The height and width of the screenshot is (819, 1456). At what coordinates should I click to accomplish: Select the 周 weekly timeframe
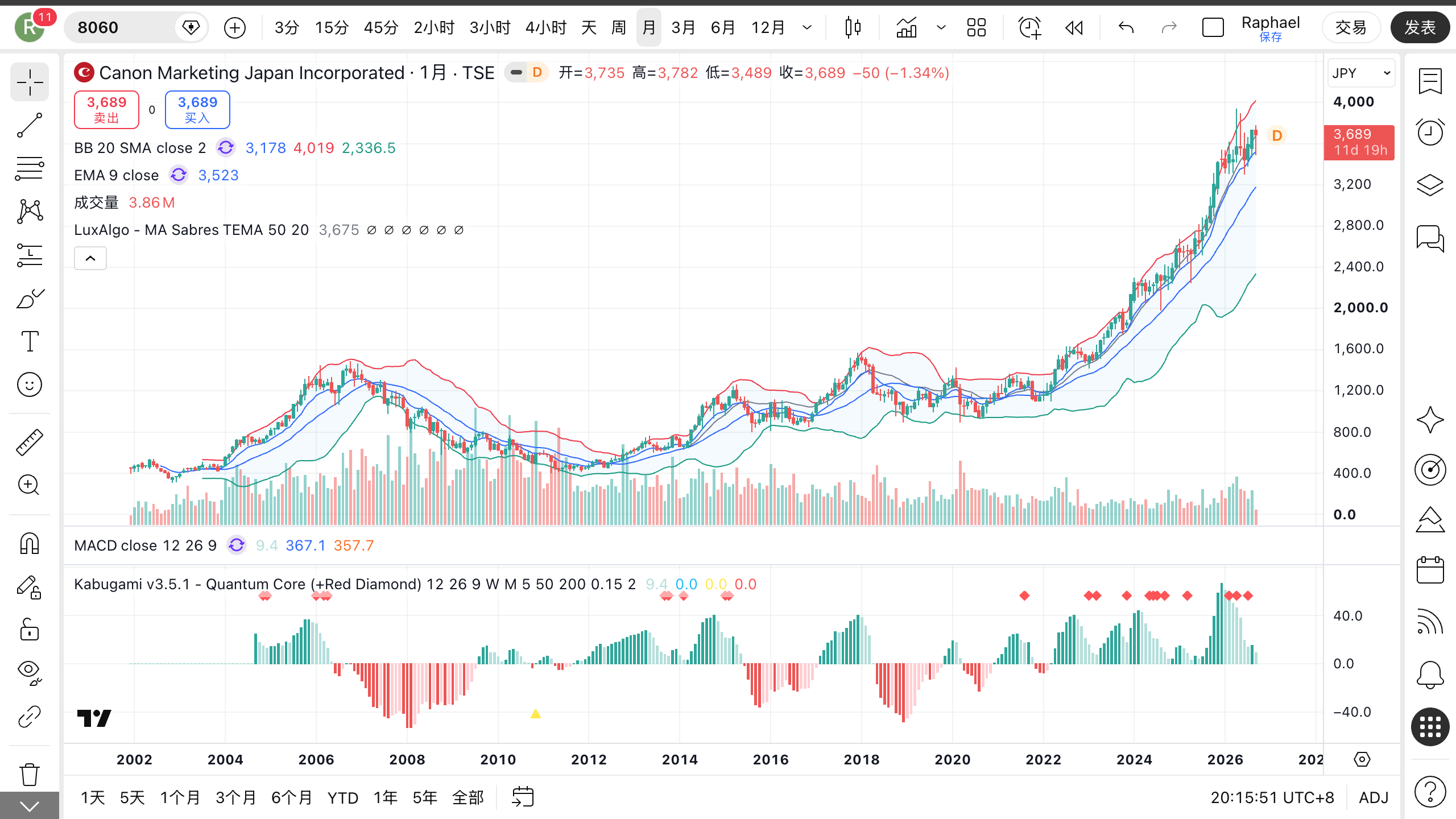point(619,27)
